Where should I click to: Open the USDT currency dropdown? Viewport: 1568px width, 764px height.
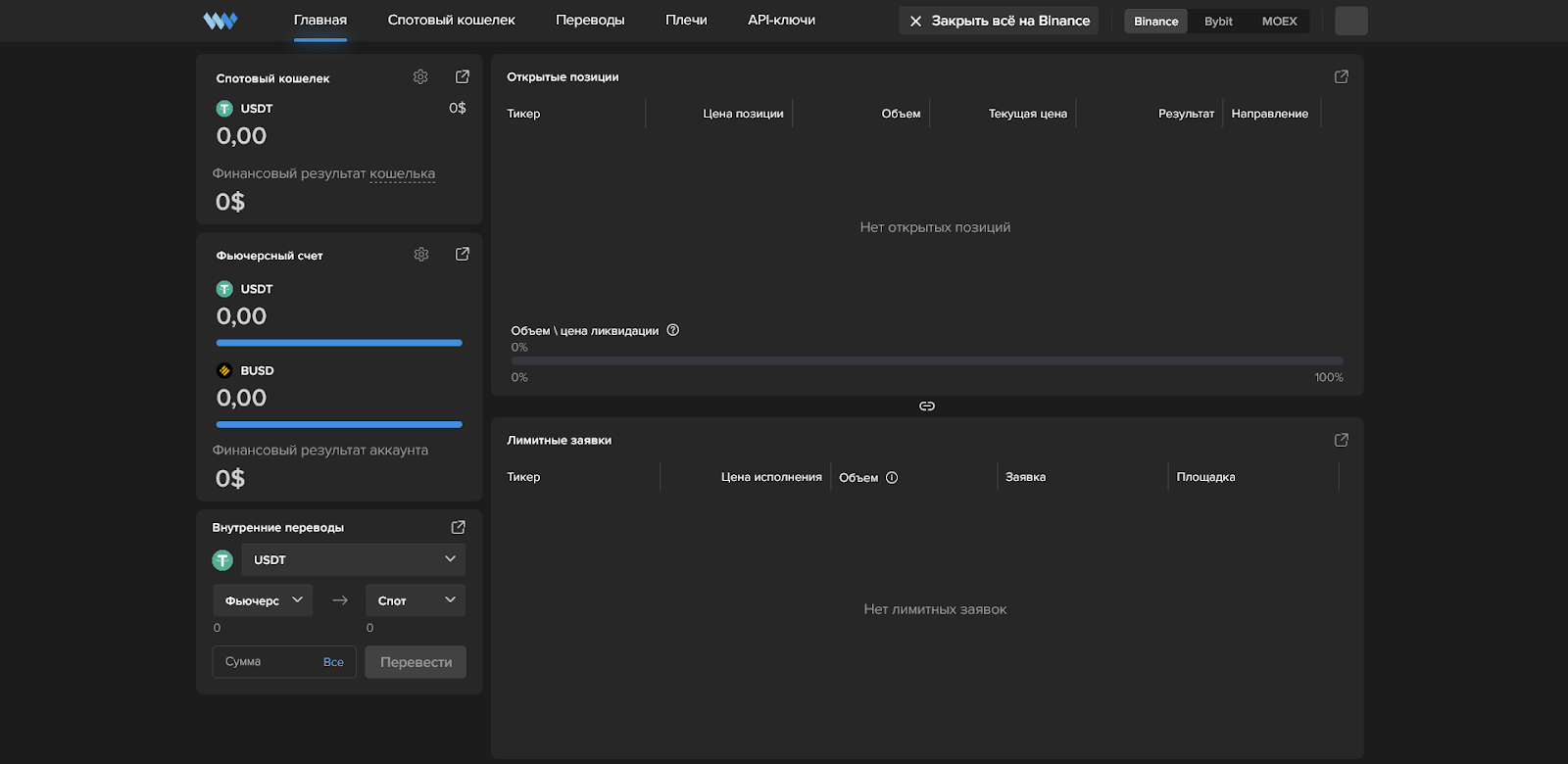[353, 560]
